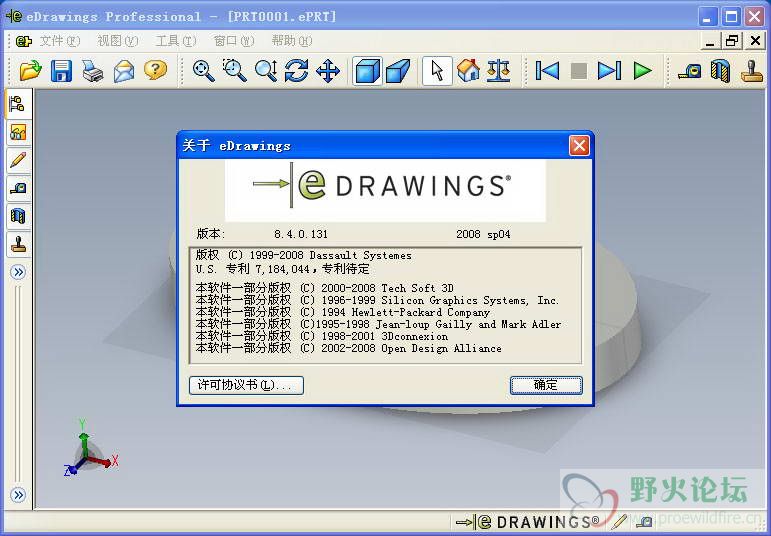Select the Rotate view tool
The height and width of the screenshot is (536, 771).
pyautogui.click(x=297, y=71)
